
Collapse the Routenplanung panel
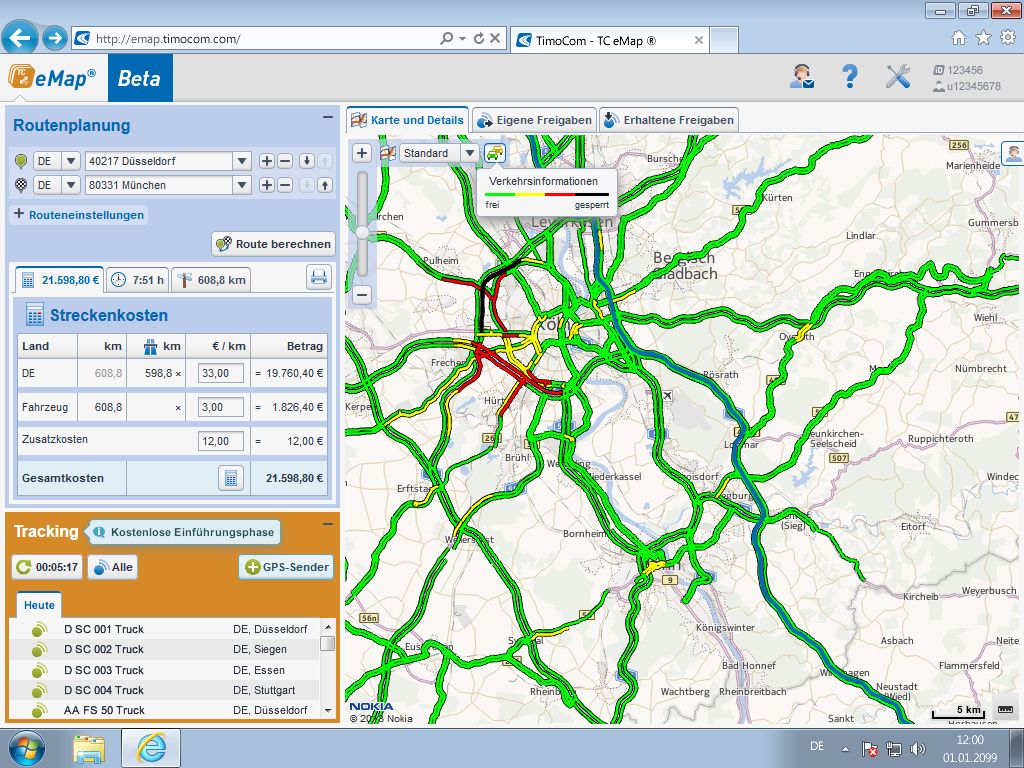click(x=327, y=118)
